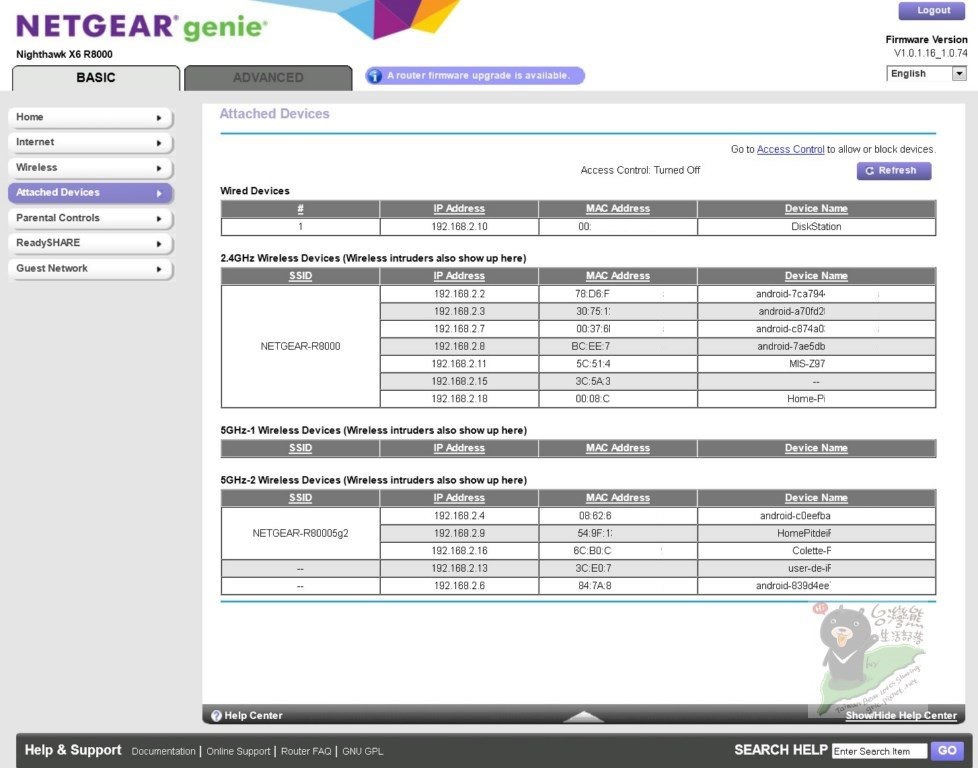Expand the Internet menu arrow
Viewport: 978px width, 768px height.
159,143
